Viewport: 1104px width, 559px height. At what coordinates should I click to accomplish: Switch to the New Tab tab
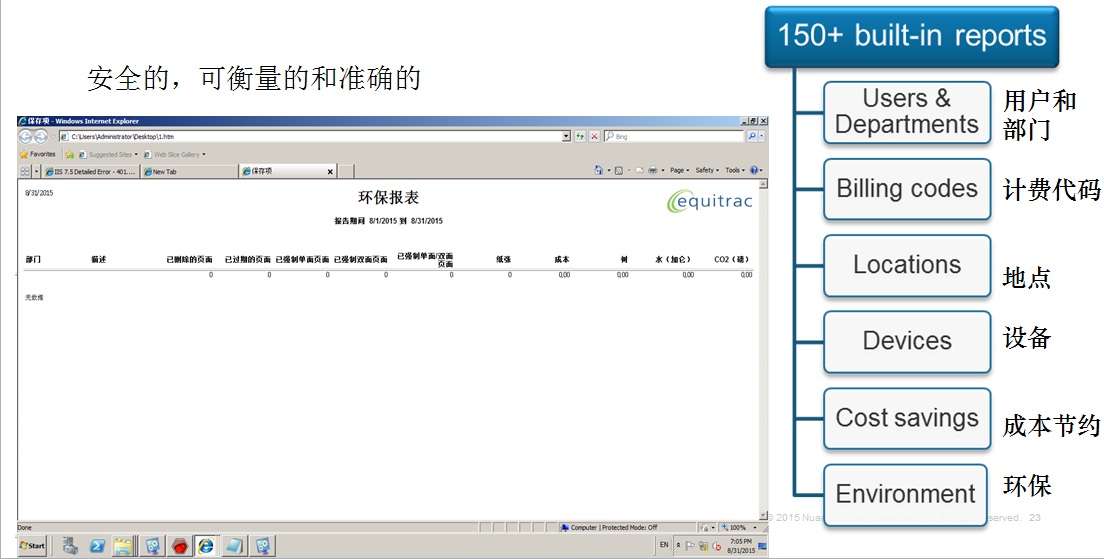189,172
